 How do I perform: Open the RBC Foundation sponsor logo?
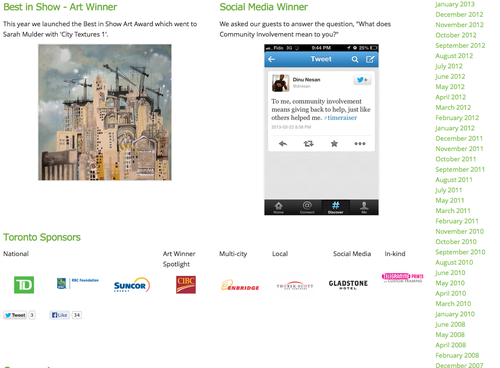(x=78, y=283)
